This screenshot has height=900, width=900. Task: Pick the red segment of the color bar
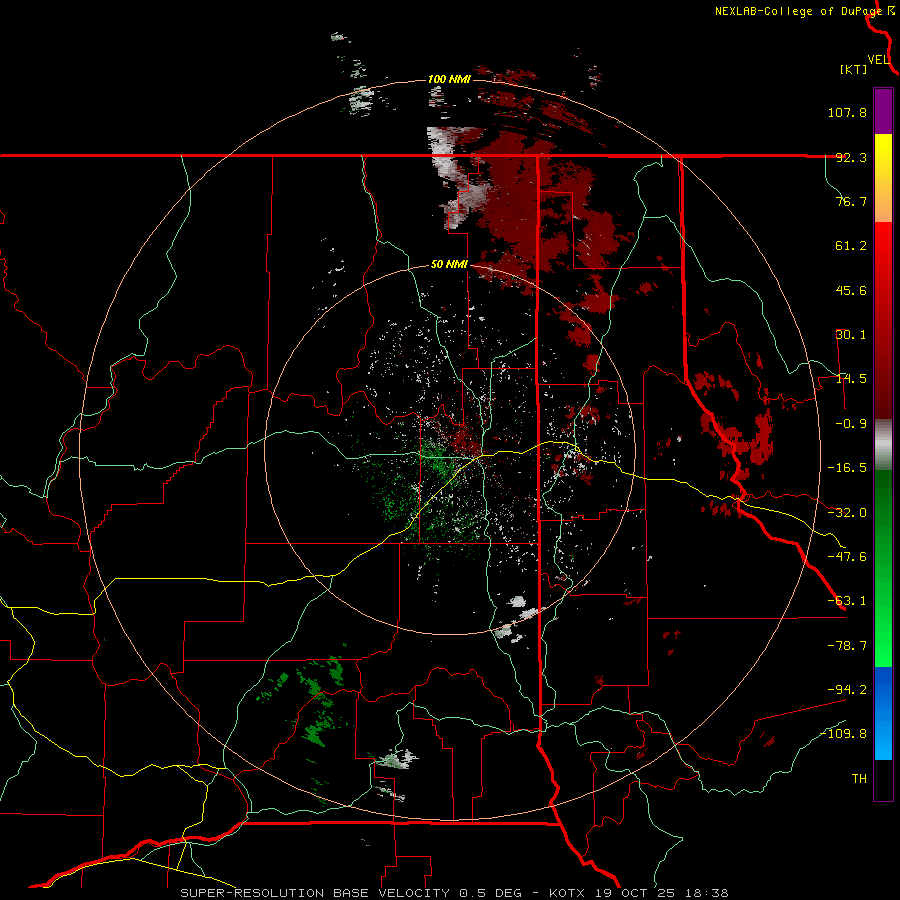click(x=883, y=320)
